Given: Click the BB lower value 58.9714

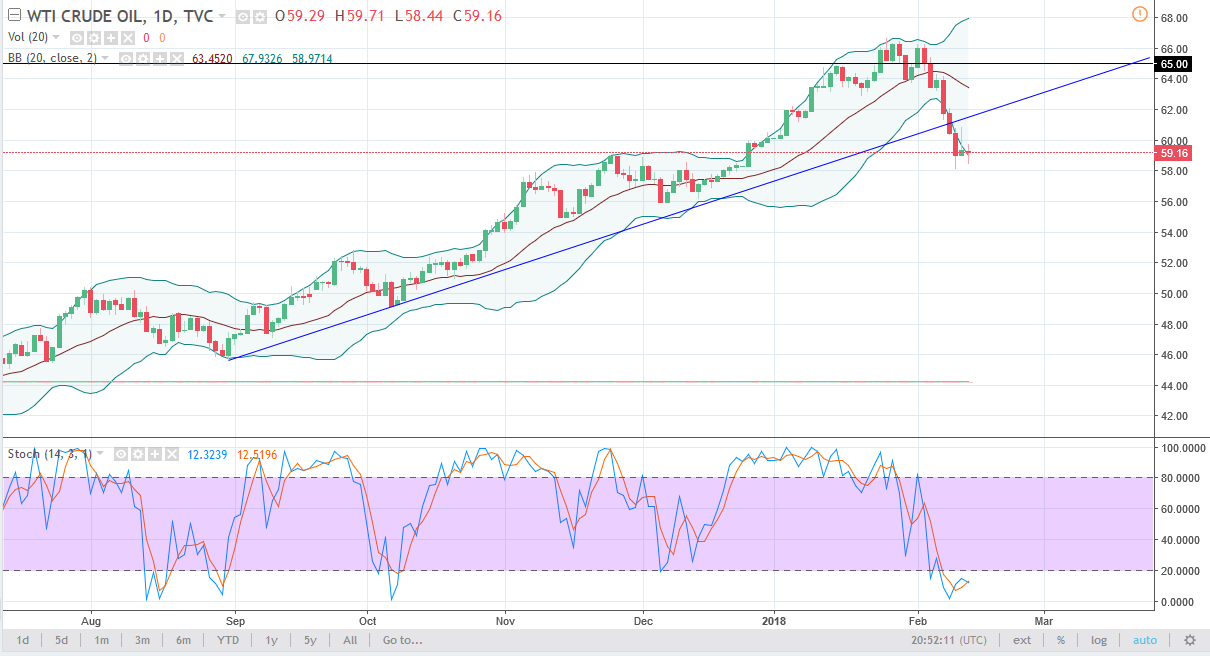Looking at the screenshot, I should pyautogui.click(x=312, y=59).
